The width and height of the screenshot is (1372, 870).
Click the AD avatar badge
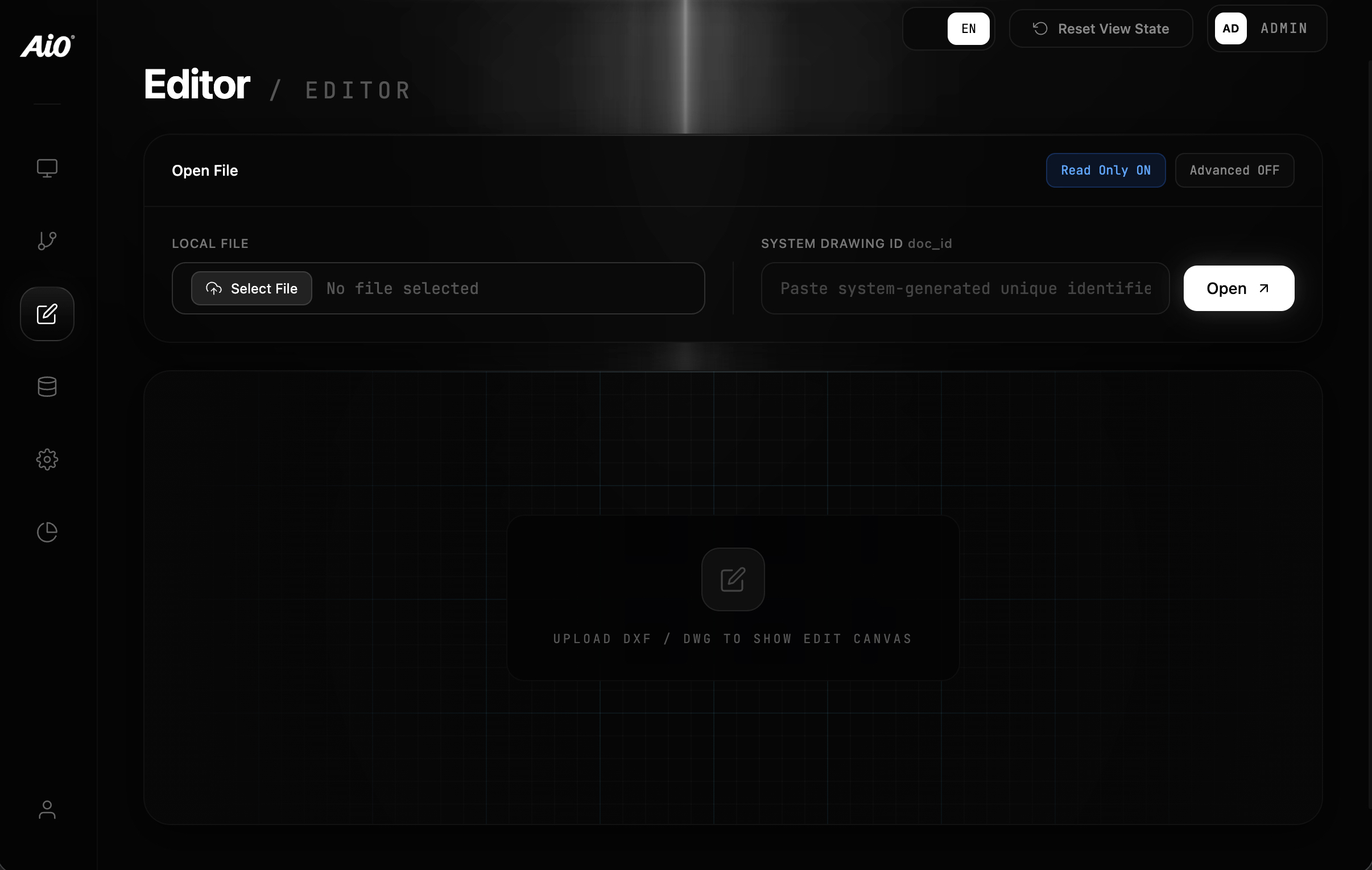point(1230,28)
